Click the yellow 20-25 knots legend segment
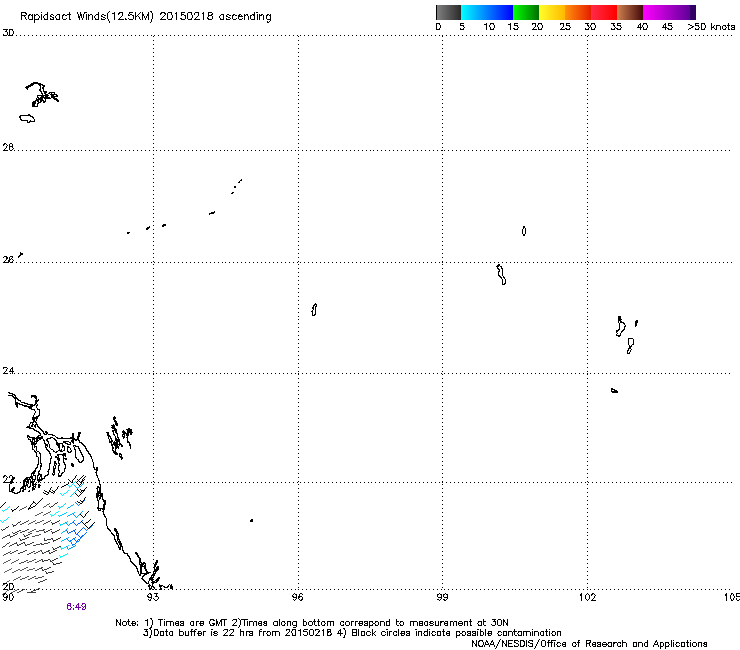 (x=552, y=12)
